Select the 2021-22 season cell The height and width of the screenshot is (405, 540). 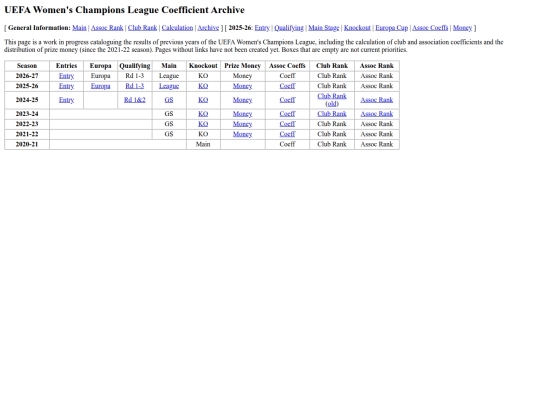click(x=27, y=134)
